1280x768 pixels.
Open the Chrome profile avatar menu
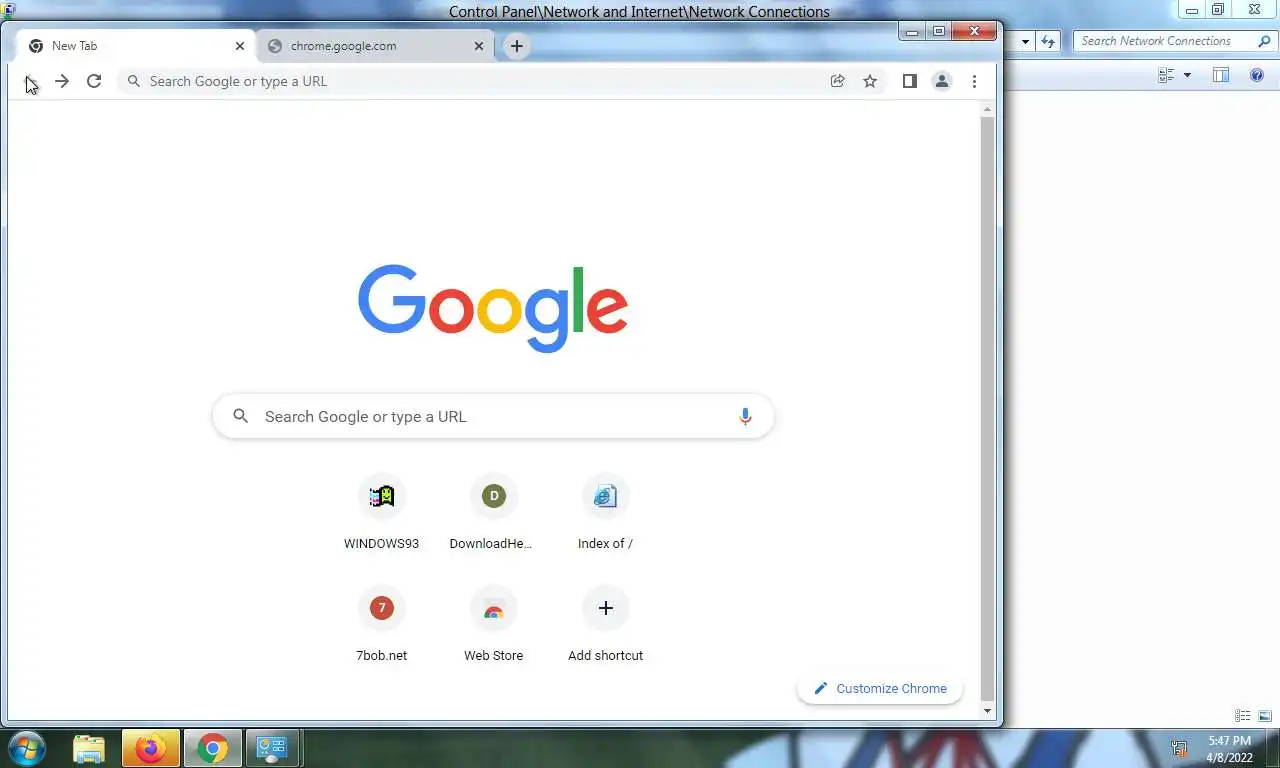click(x=941, y=81)
